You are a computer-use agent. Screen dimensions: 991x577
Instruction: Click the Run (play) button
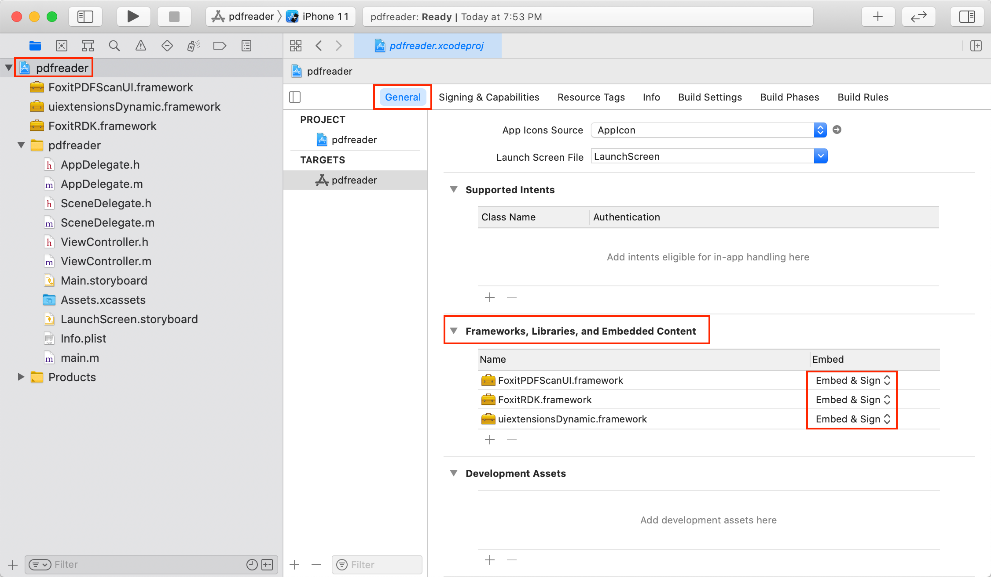pos(133,16)
